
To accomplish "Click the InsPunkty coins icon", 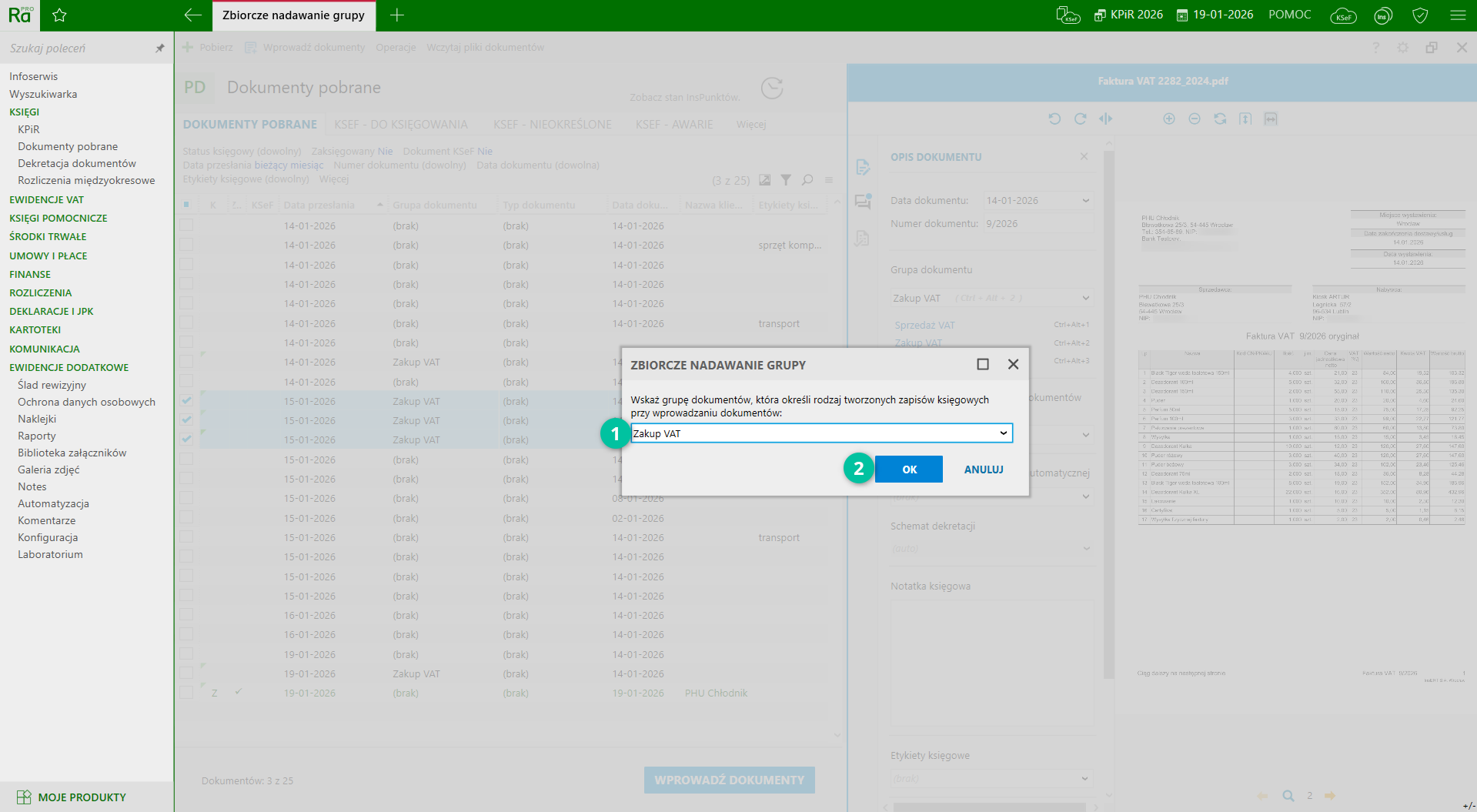I will tap(1383, 15).
